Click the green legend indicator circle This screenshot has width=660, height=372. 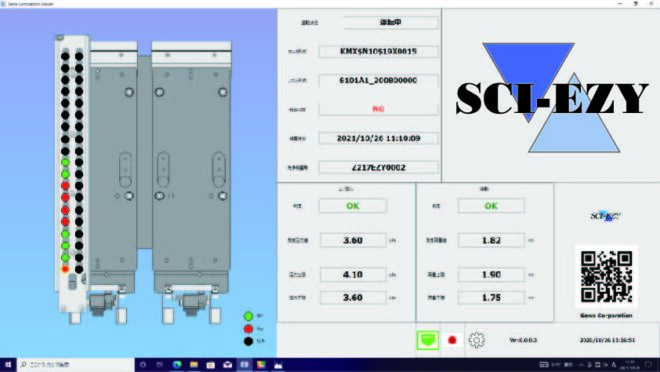[248, 316]
